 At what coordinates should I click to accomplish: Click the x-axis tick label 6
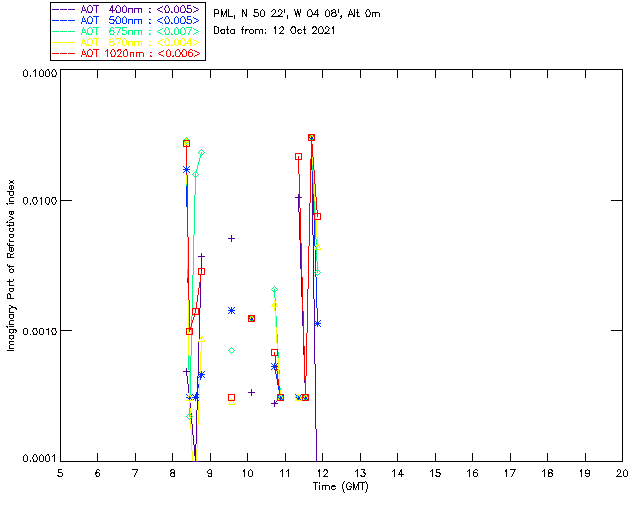(98, 473)
